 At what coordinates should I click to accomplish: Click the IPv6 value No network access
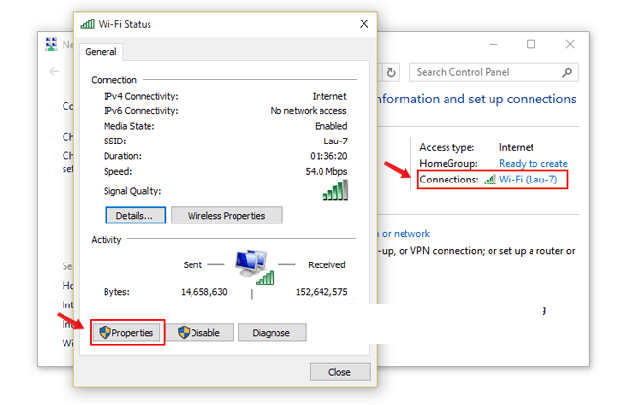[309, 111]
